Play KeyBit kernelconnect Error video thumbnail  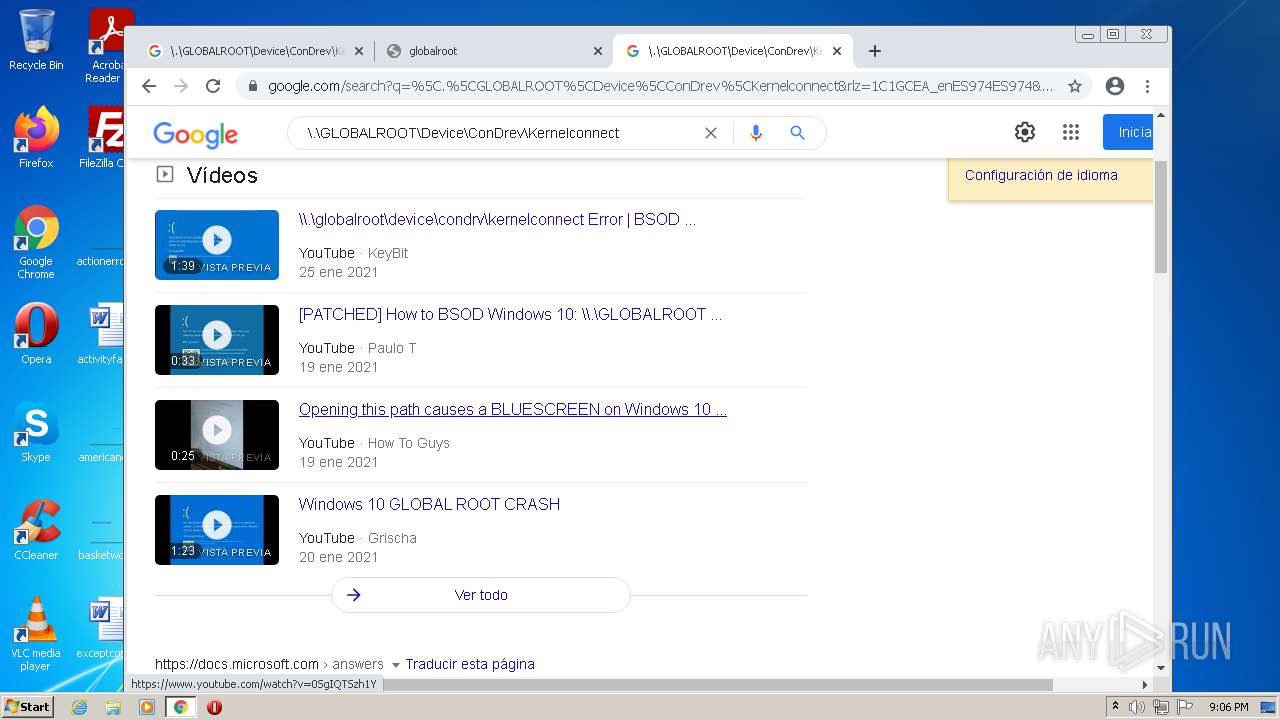217,245
